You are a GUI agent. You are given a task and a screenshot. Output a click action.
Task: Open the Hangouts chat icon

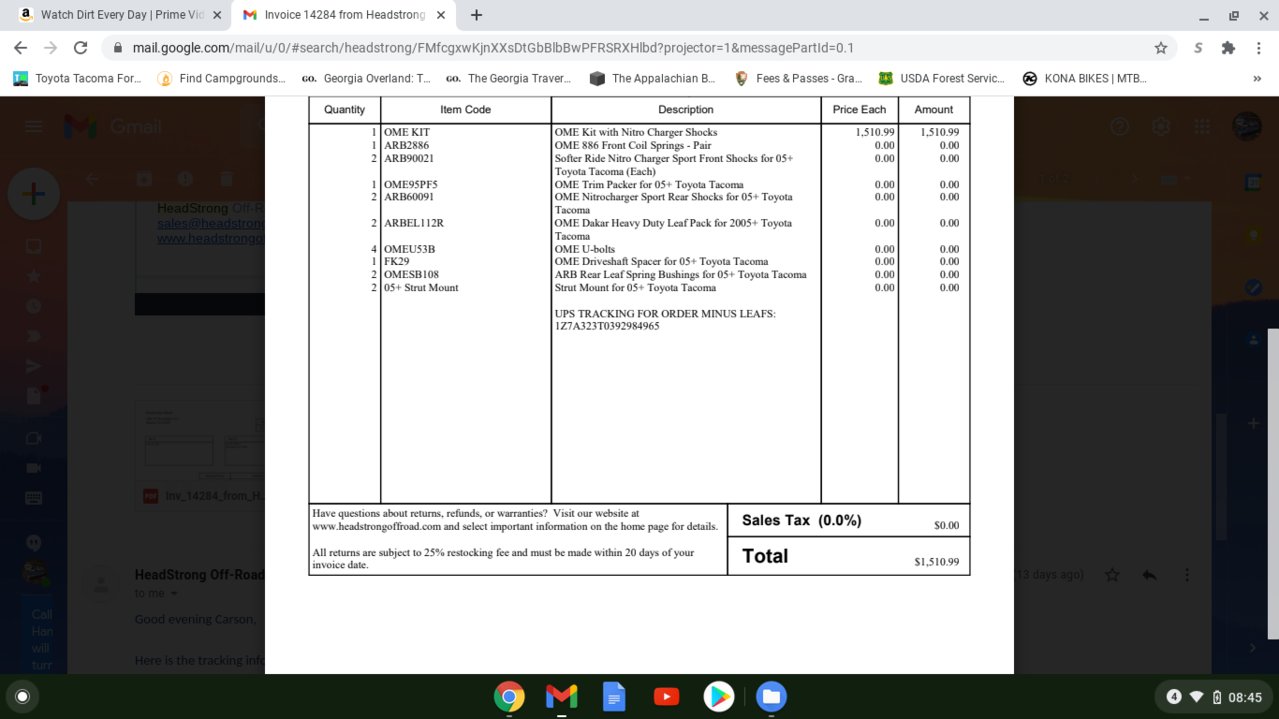pyautogui.click(x=34, y=542)
